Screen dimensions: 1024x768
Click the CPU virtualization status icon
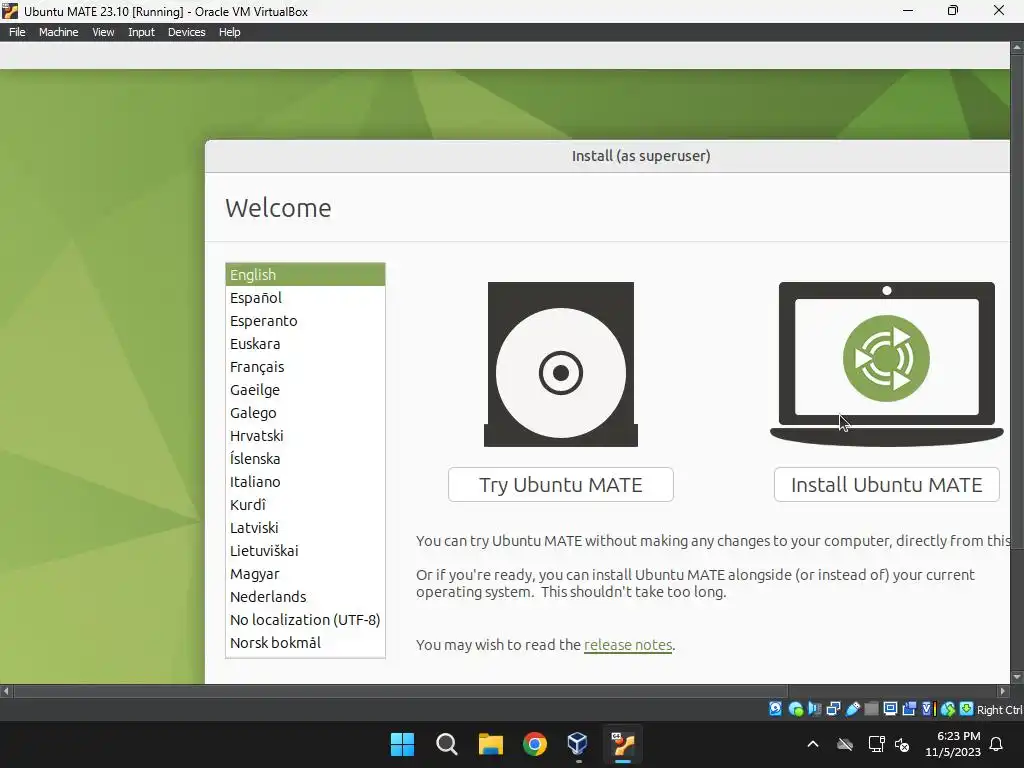(x=929, y=709)
